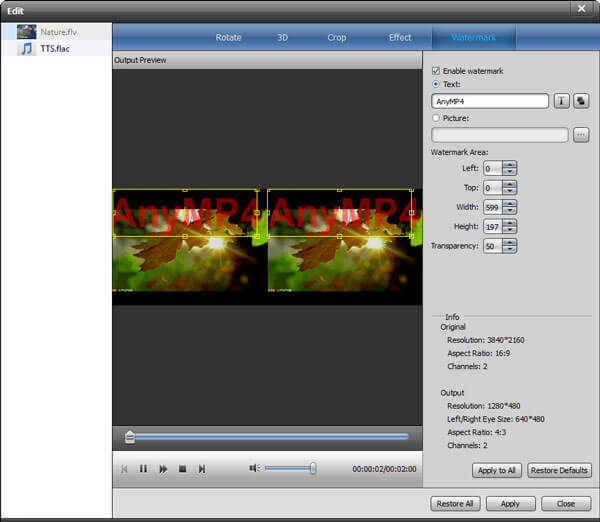Click the Width value field showing 599
The image size is (600, 522).
pos(493,207)
